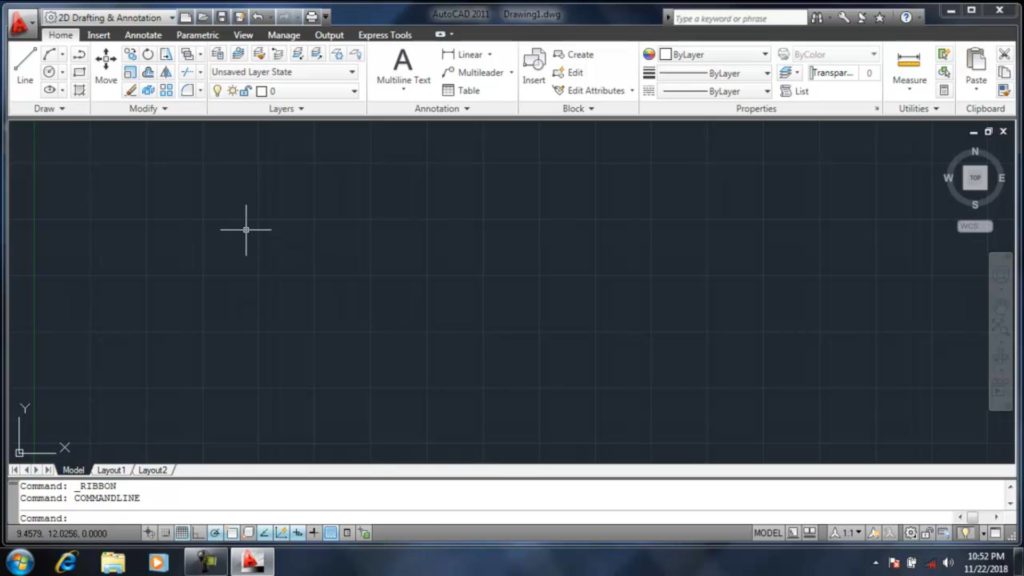The height and width of the screenshot is (576, 1024).
Task: Expand the Block panel
Action: click(x=579, y=109)
